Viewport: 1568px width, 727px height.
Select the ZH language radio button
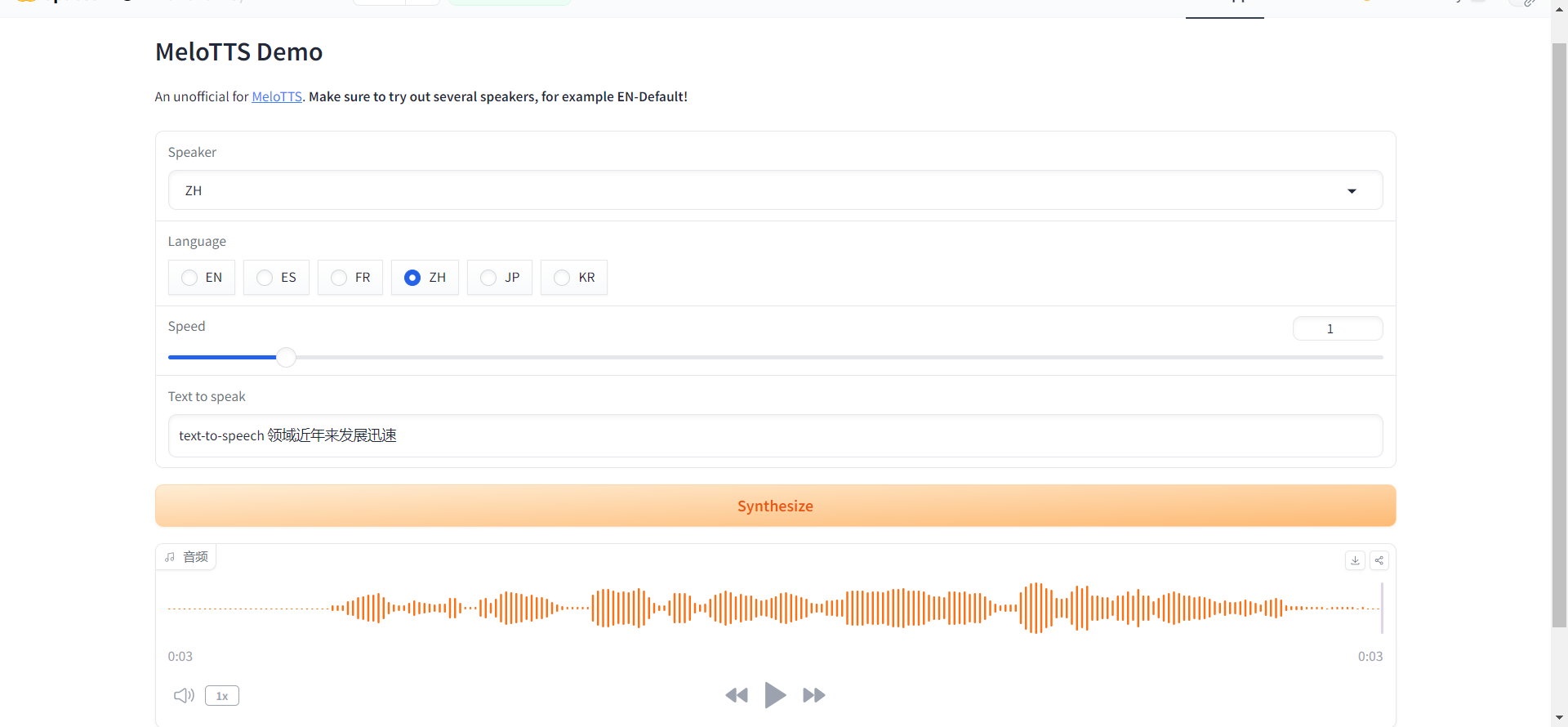click(x=412, y=278)
